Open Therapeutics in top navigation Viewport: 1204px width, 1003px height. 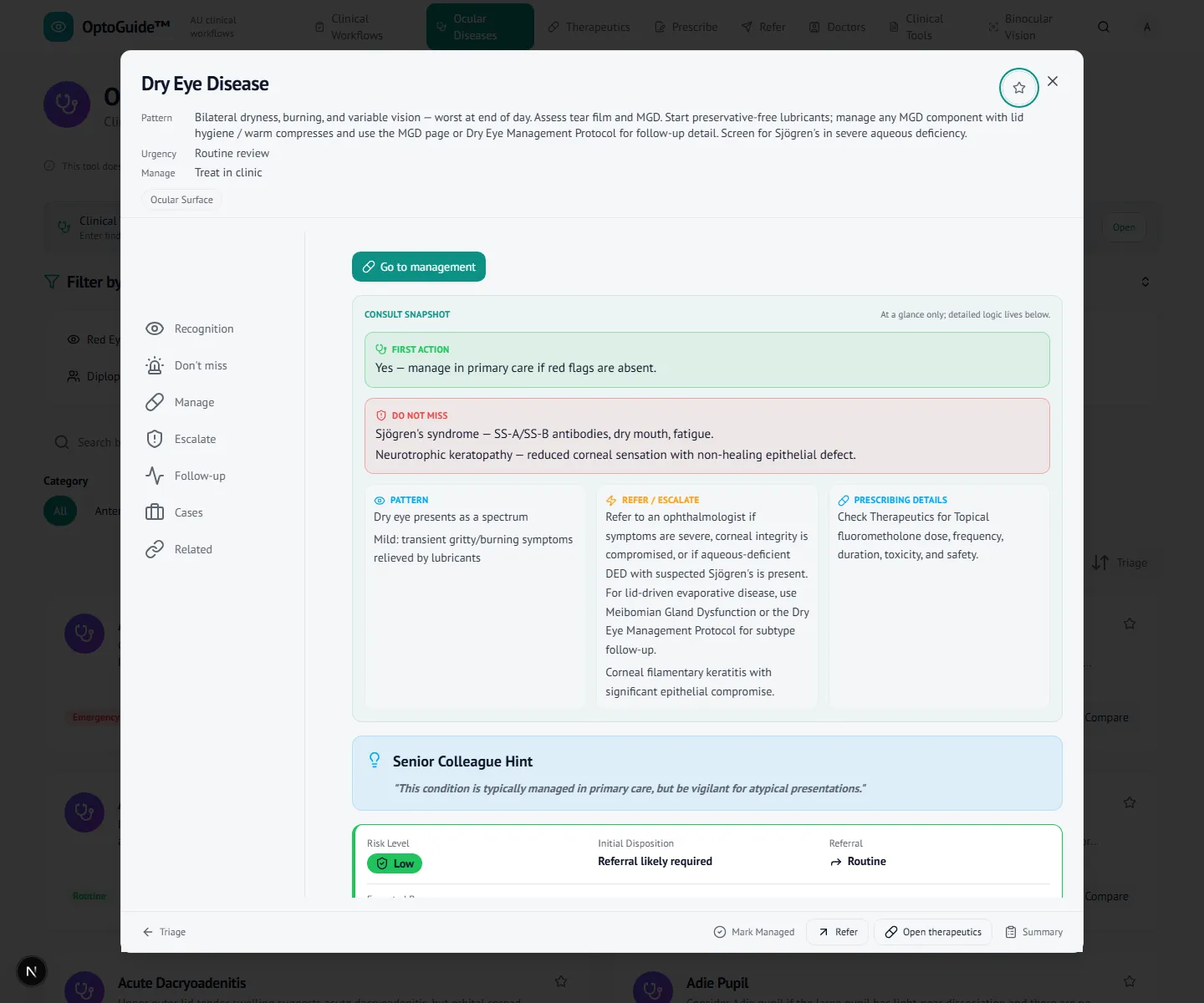pos(589,27)
